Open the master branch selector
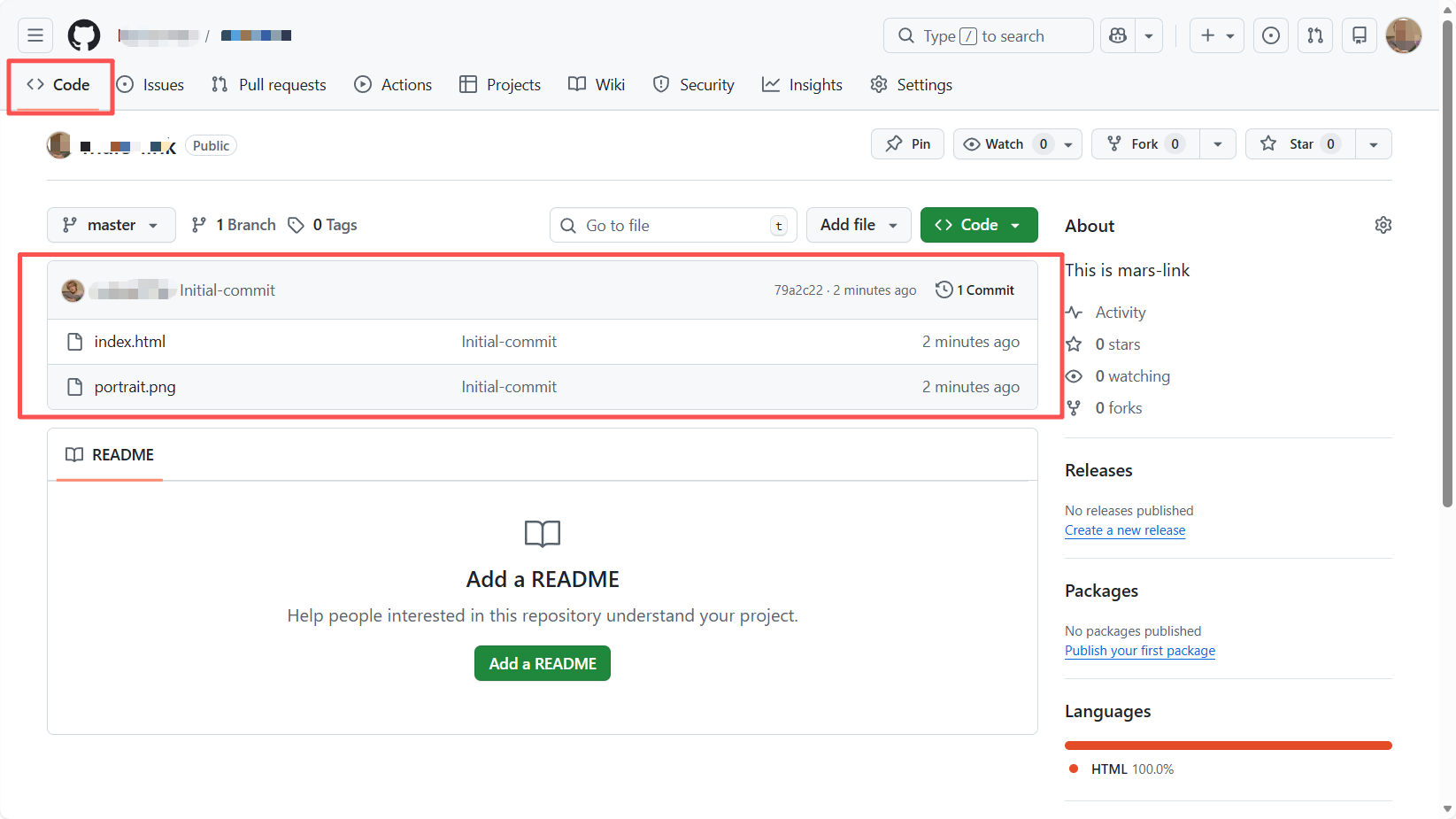 tap(111, 225)
